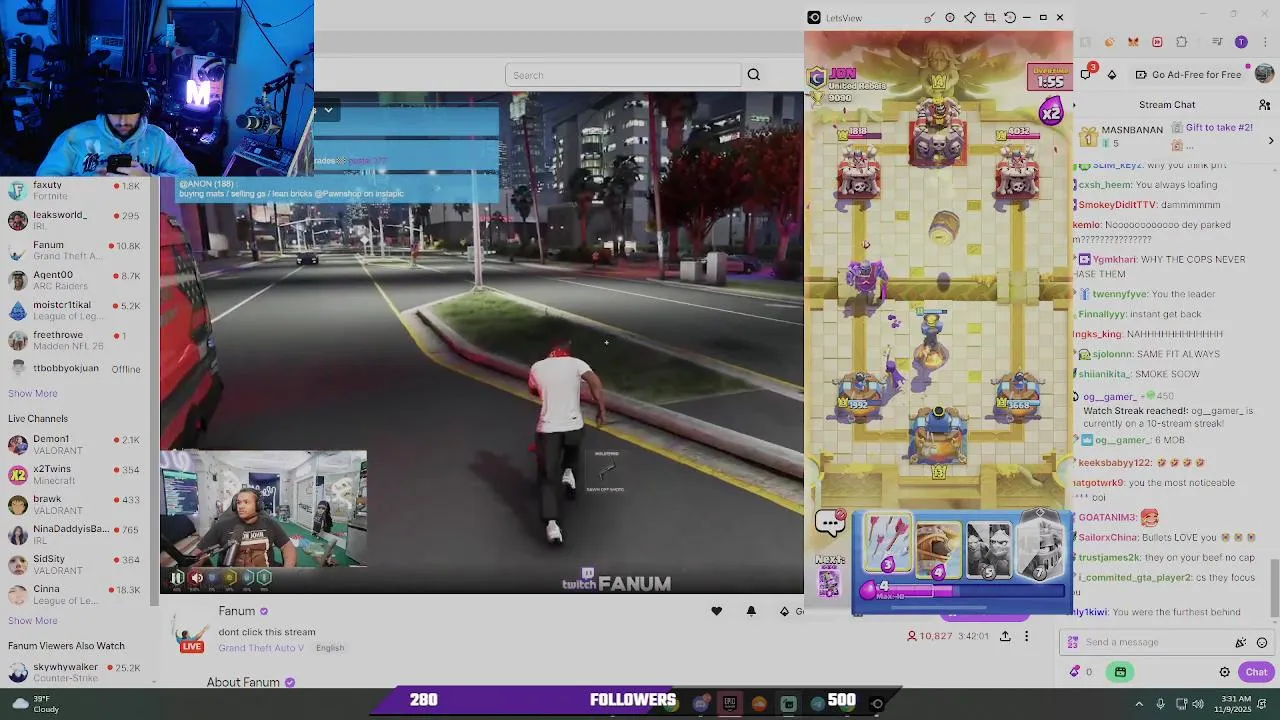Open the browser three-dot menu
1280x720 pixels.
(x=1263, y=42)
